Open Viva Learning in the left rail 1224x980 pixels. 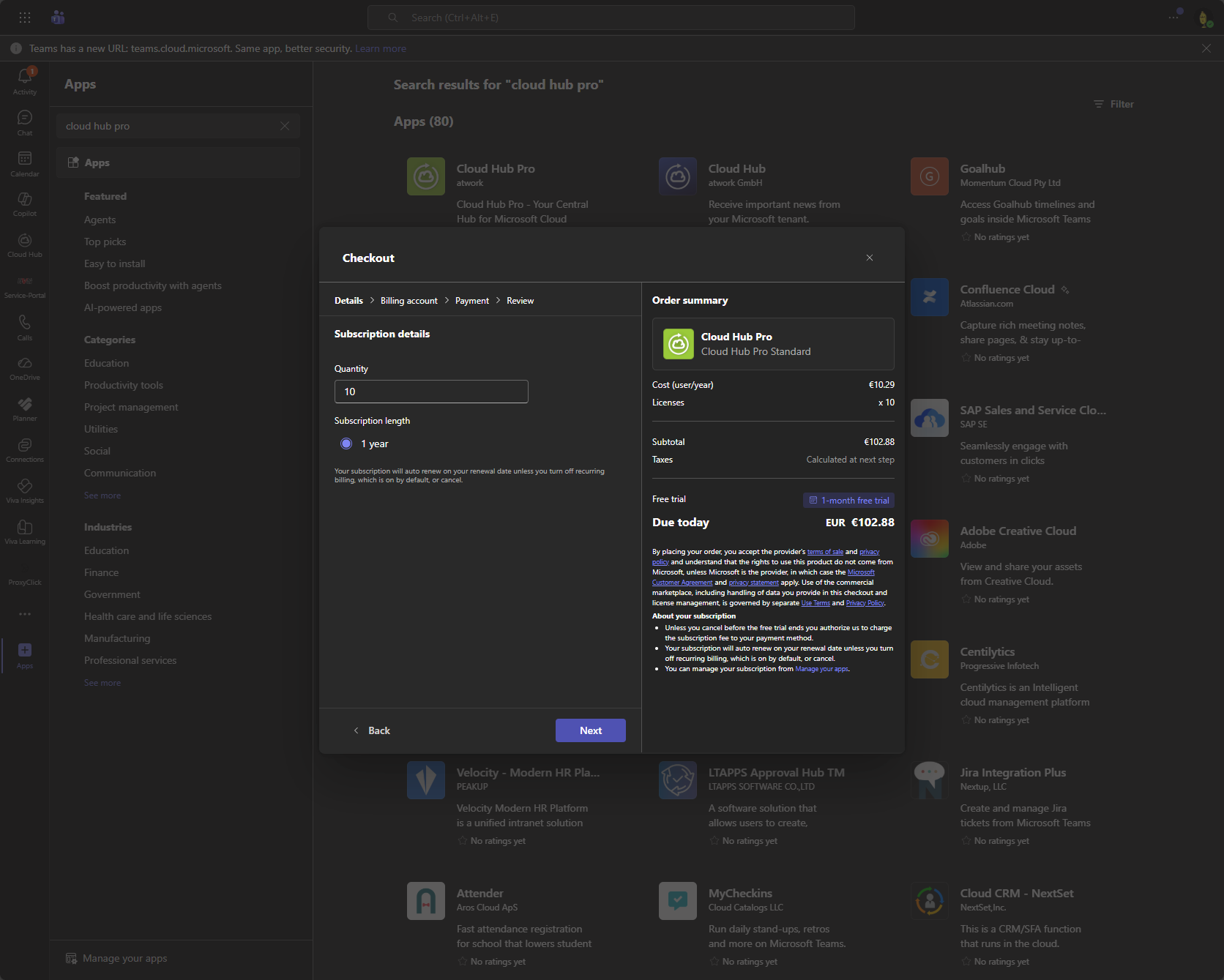click(25, 531)
